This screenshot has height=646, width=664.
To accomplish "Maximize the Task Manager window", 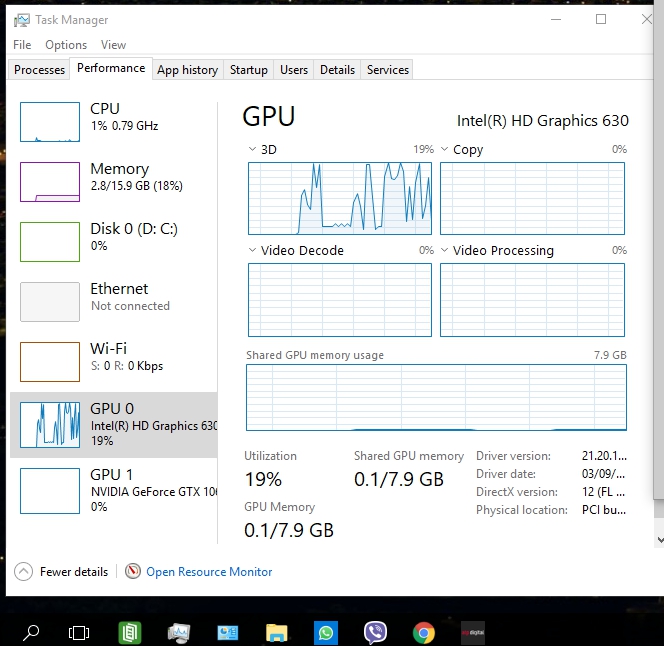I will tap(601, 19).
